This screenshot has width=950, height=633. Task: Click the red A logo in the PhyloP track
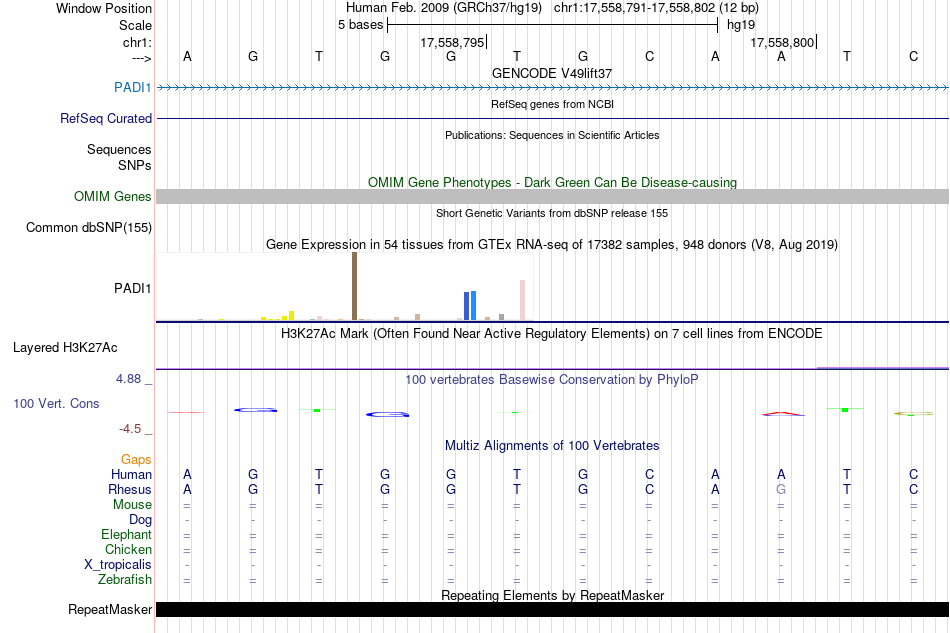(x=783, y=414)
